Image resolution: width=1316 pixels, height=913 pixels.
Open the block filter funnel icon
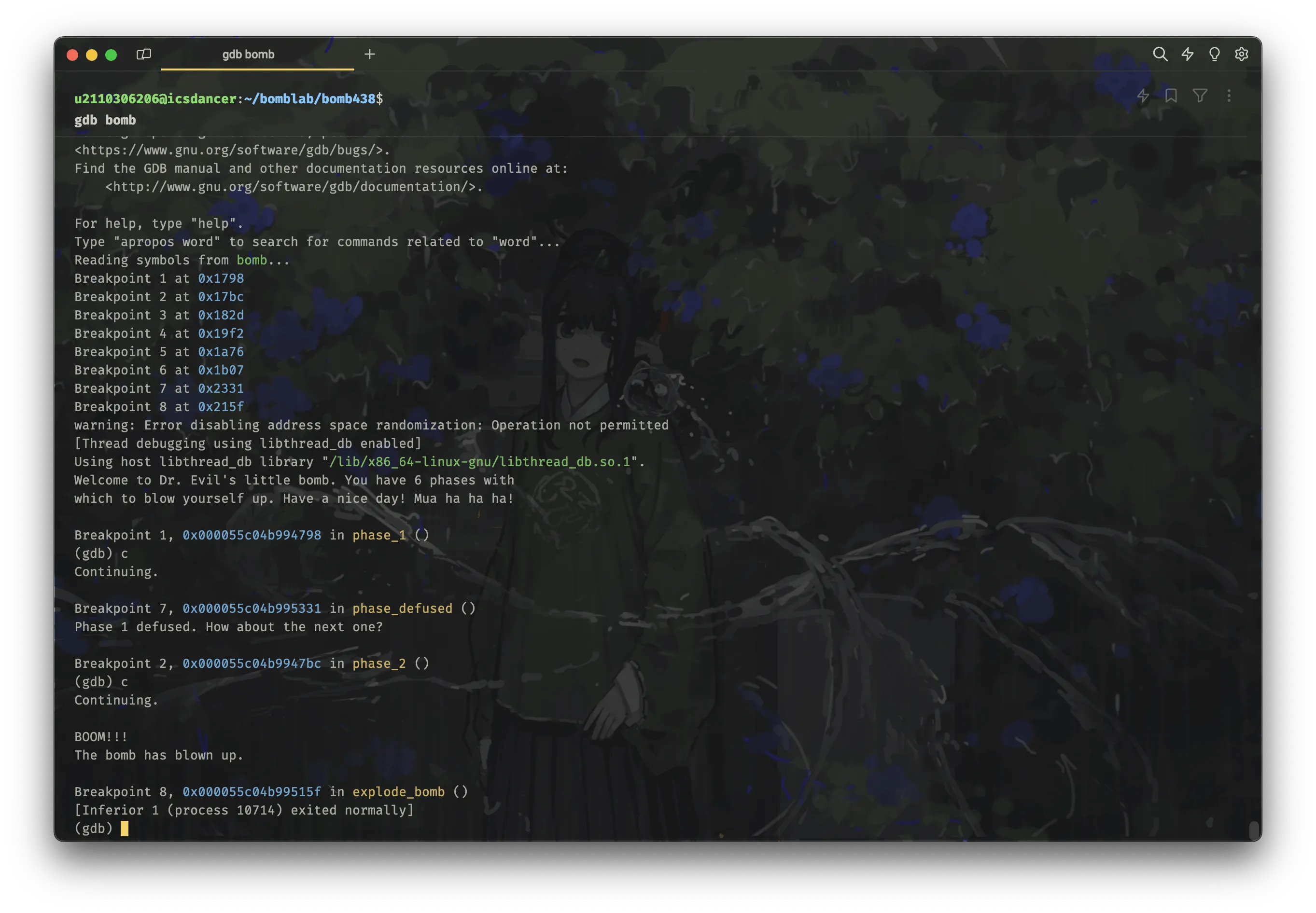[1200, 96]
